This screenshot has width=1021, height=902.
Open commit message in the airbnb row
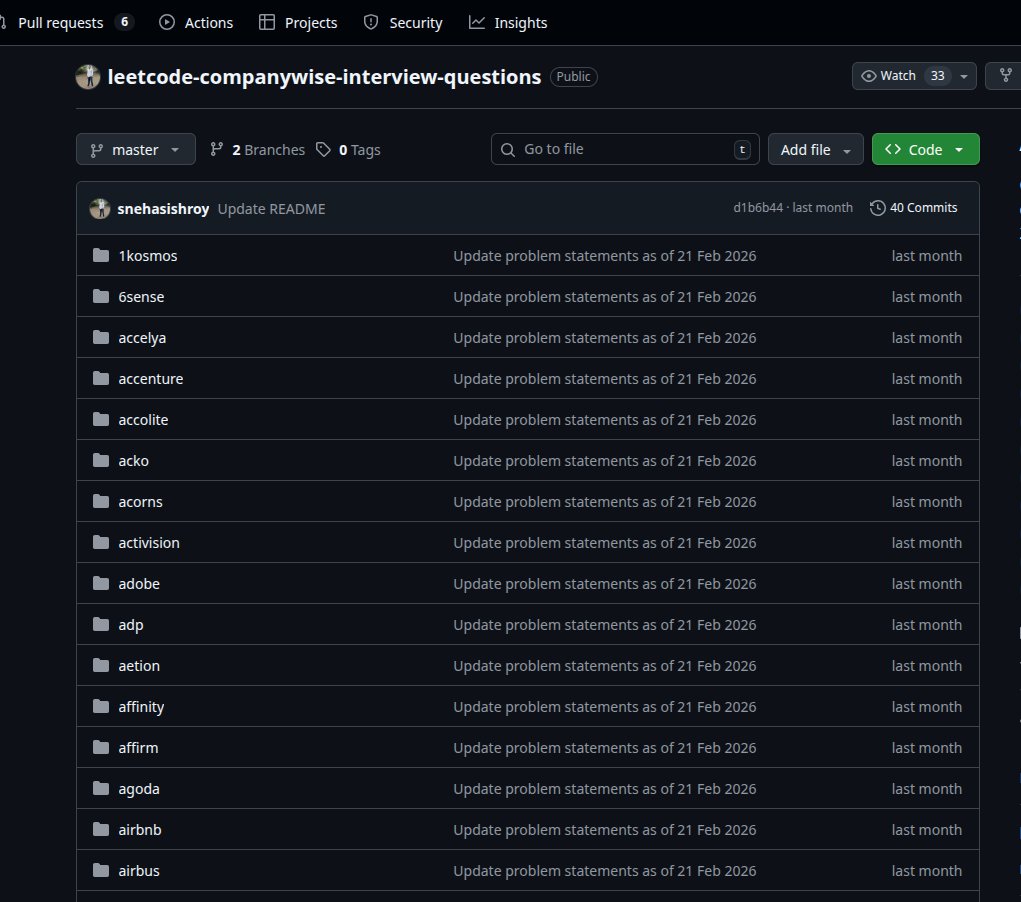(x=605, y=830)
